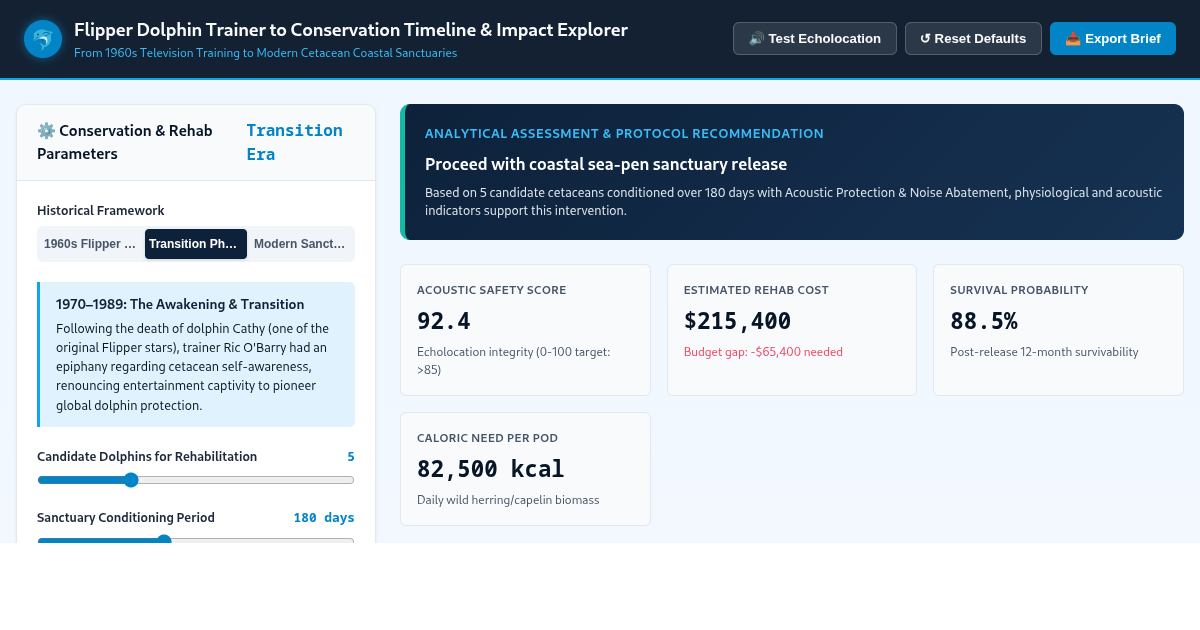Click the Acoustic Safety Score value 92.4

[444, 321]
